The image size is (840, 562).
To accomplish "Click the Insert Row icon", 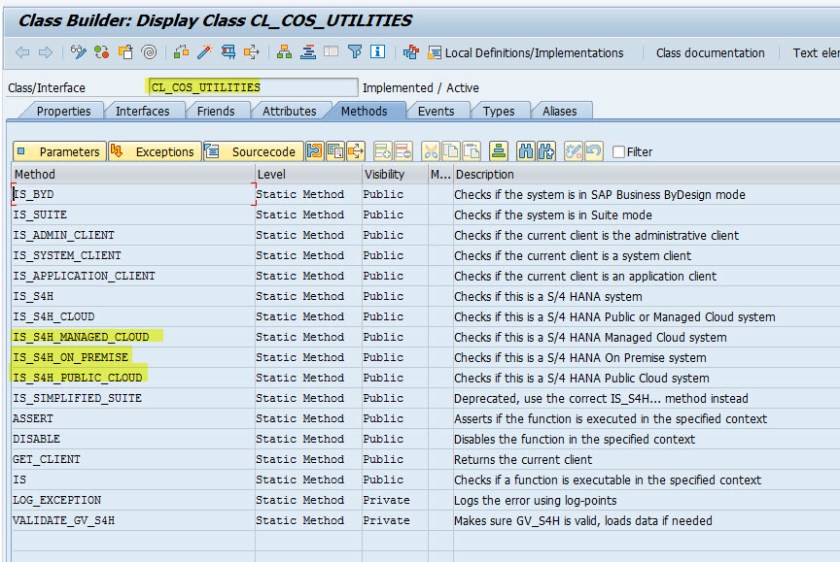I will click(x=382, y=152).
